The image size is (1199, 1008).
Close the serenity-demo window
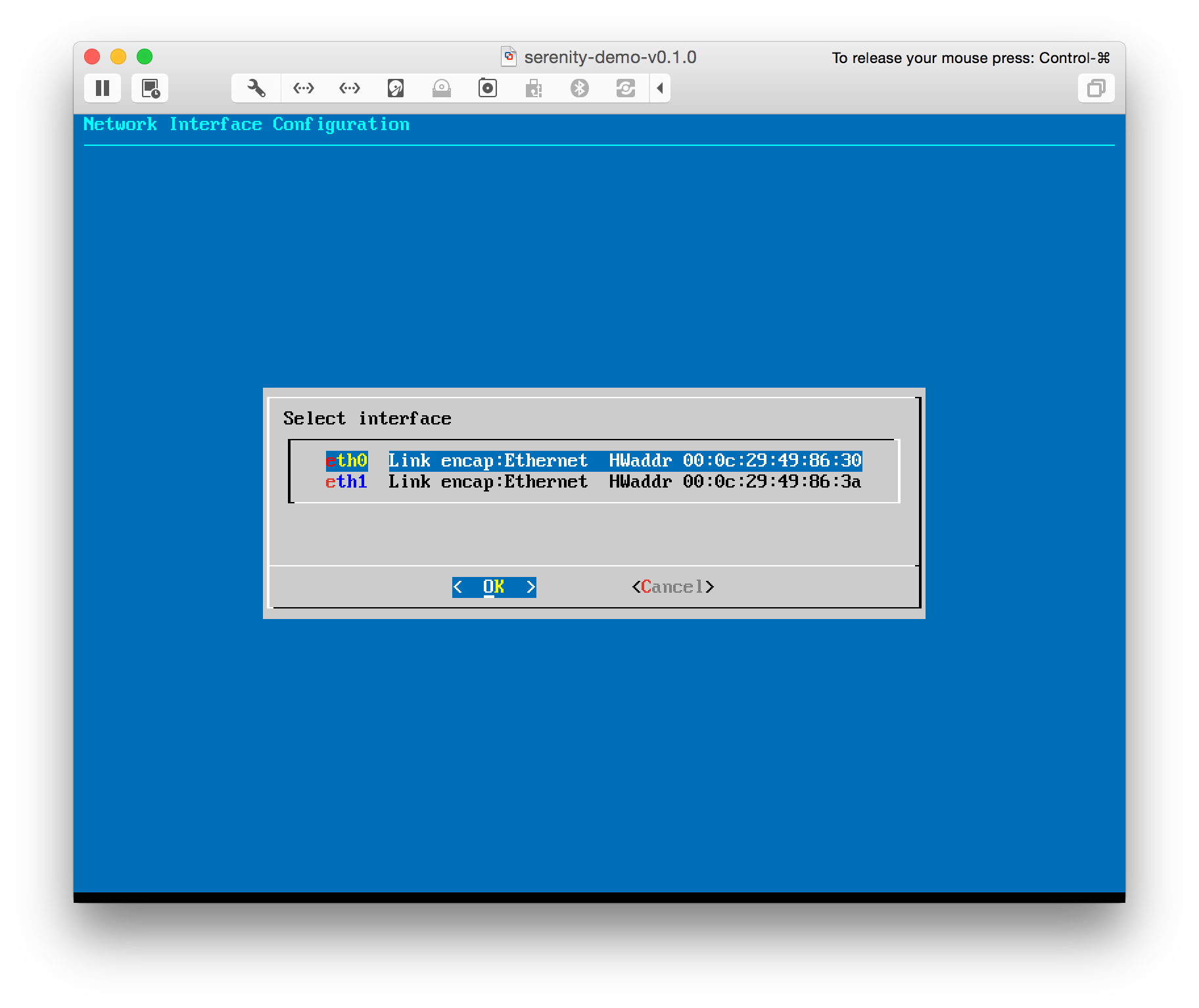(92, 57)
